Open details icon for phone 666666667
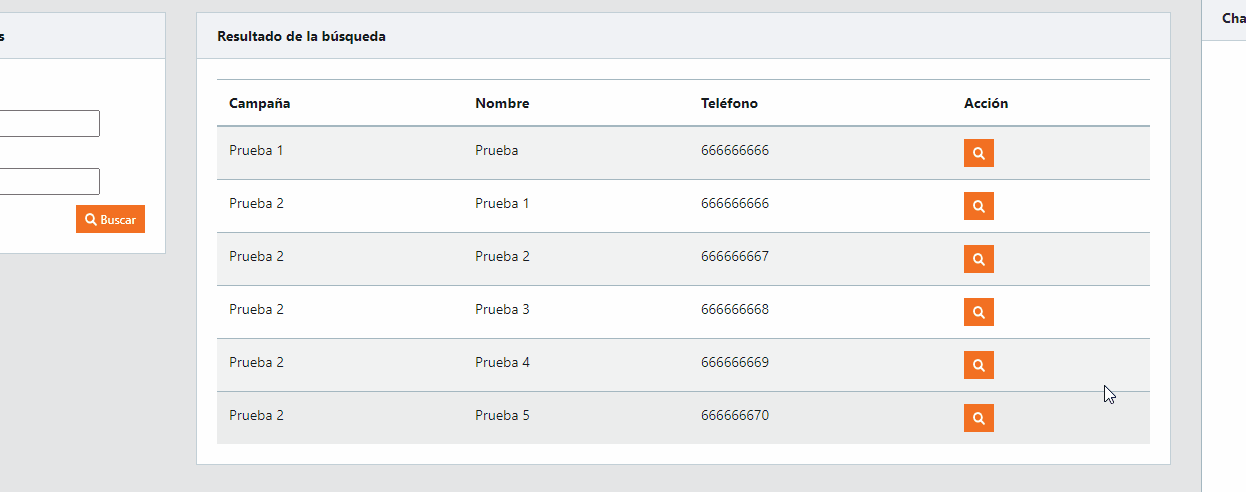 click(978, 259)
